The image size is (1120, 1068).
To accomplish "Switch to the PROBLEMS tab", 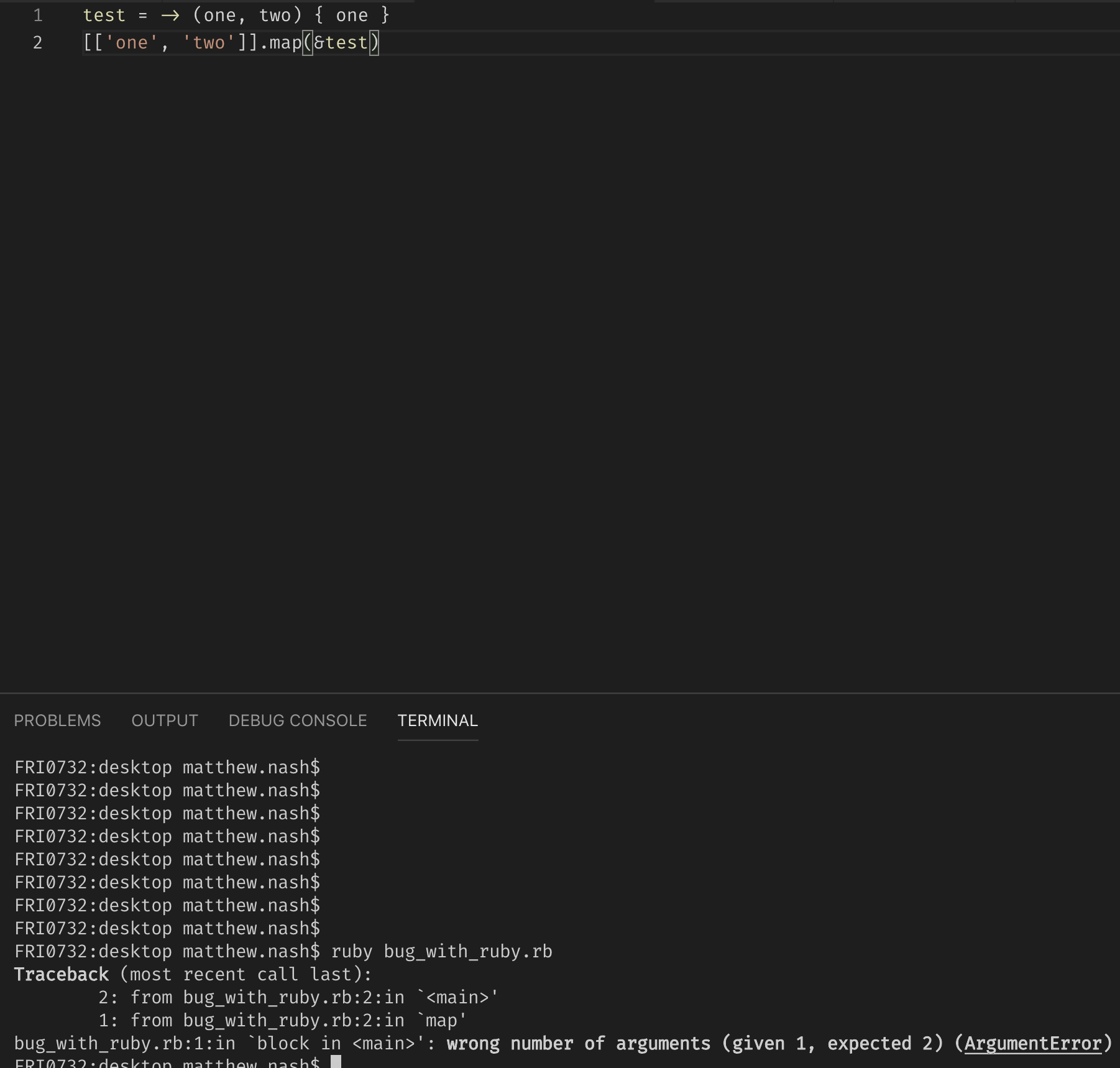I will tap(57, 720).
